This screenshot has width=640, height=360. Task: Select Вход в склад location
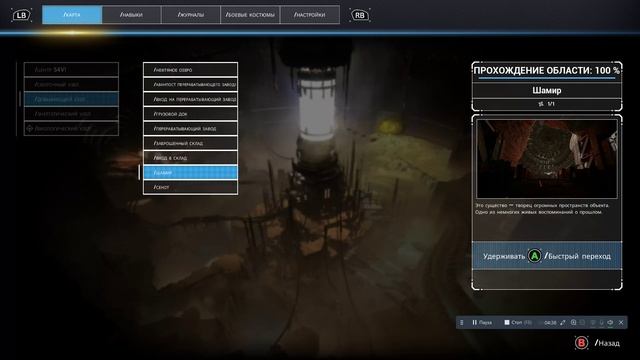pos(190,158)
